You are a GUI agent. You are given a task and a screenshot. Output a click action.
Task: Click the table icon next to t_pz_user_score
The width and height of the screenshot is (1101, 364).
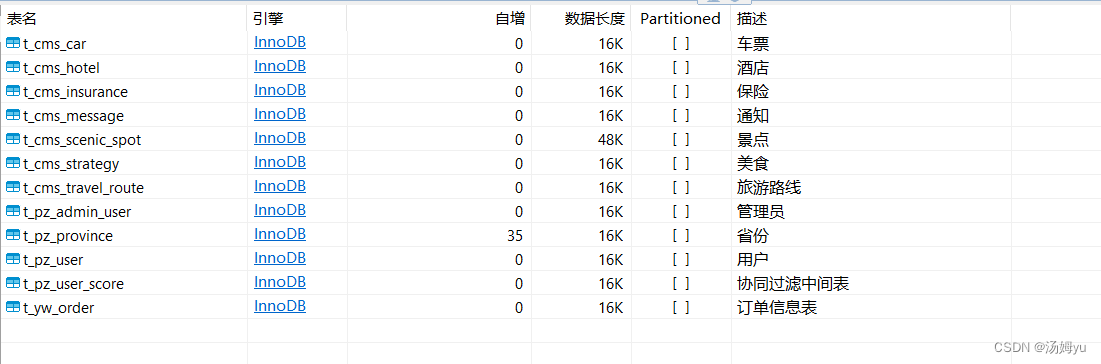(x=13, y=283)
